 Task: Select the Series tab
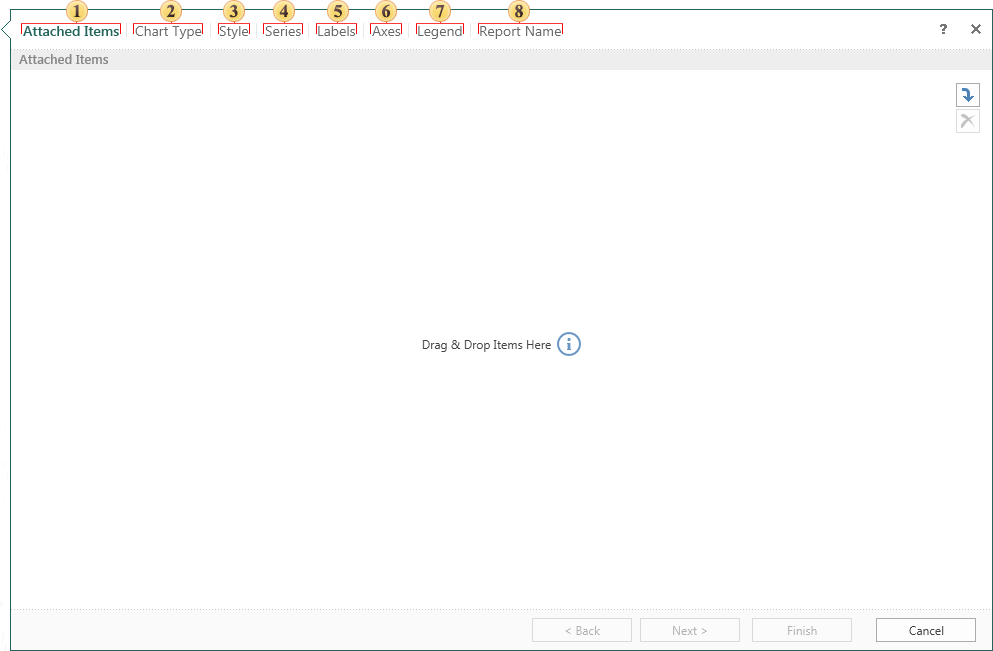click(x=283, y=31)
